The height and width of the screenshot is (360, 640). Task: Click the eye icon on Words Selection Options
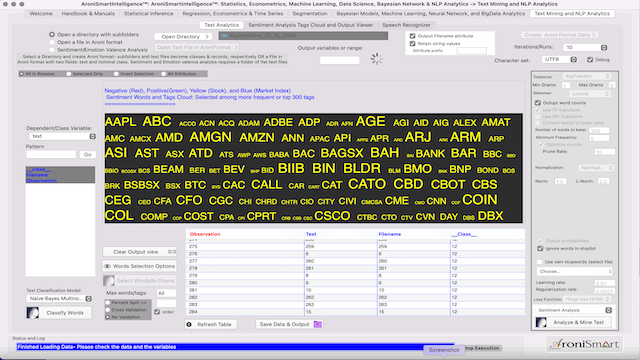(x=107, y=266)
